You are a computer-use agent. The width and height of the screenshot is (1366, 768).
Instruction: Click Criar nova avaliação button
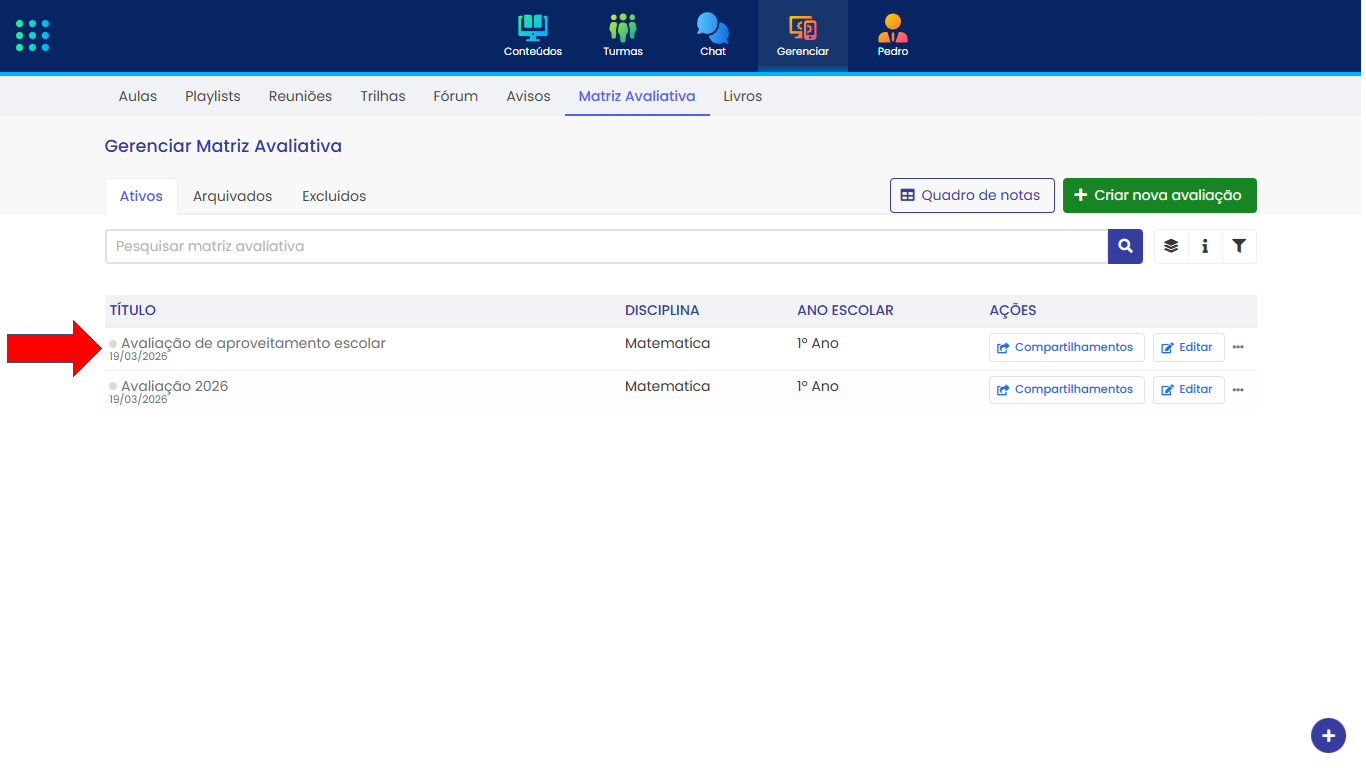(1160, 195)
